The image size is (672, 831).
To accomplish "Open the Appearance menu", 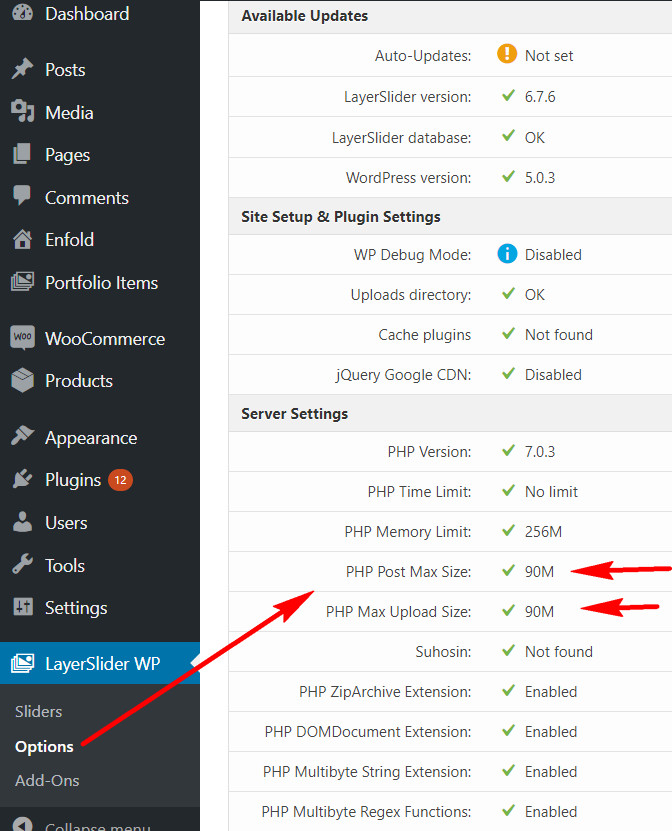I will 91,438.
